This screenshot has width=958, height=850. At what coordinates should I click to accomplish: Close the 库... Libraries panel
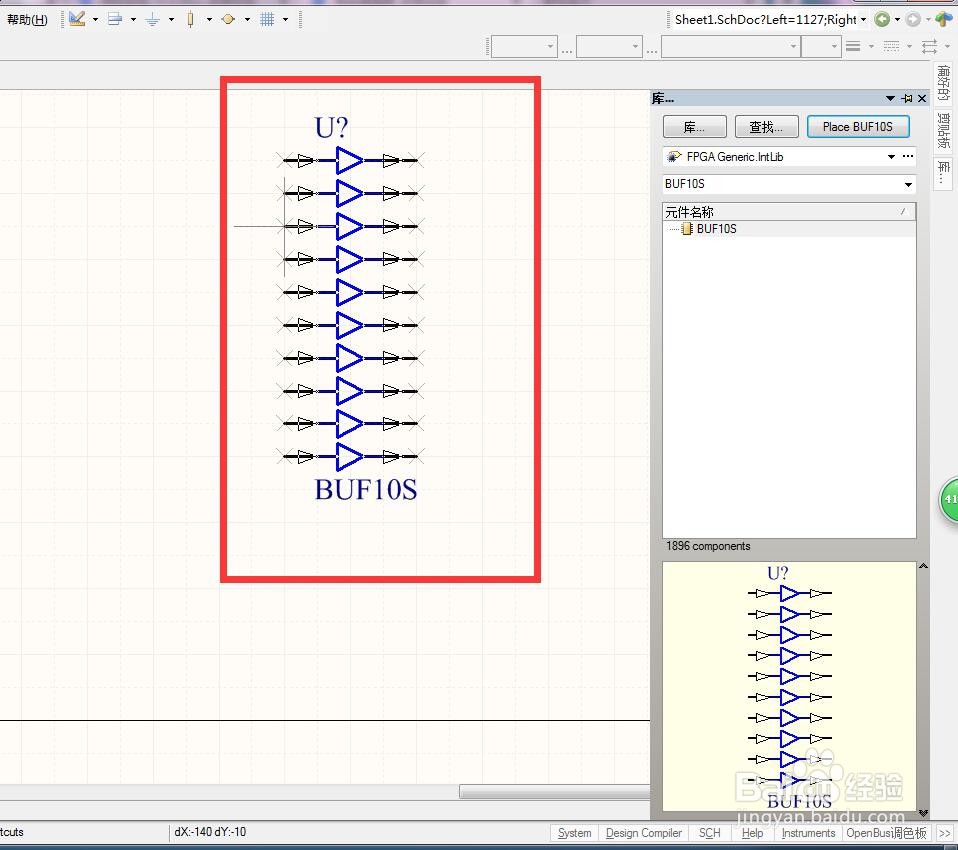pos(922,98)
